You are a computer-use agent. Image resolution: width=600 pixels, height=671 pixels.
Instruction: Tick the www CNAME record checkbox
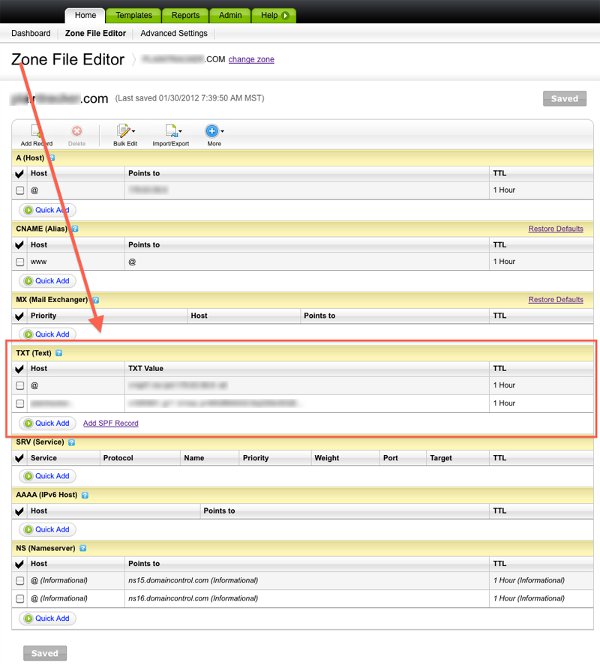pos(20,261)
